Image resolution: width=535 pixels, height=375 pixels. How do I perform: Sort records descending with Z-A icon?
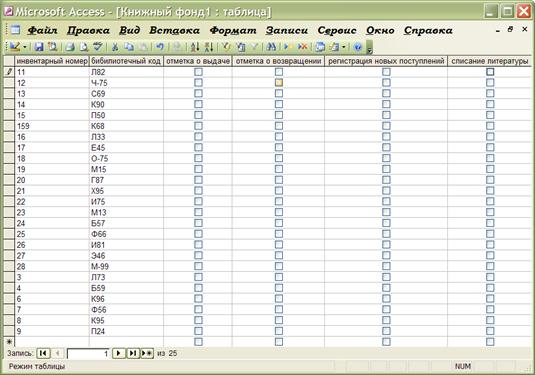209,47
